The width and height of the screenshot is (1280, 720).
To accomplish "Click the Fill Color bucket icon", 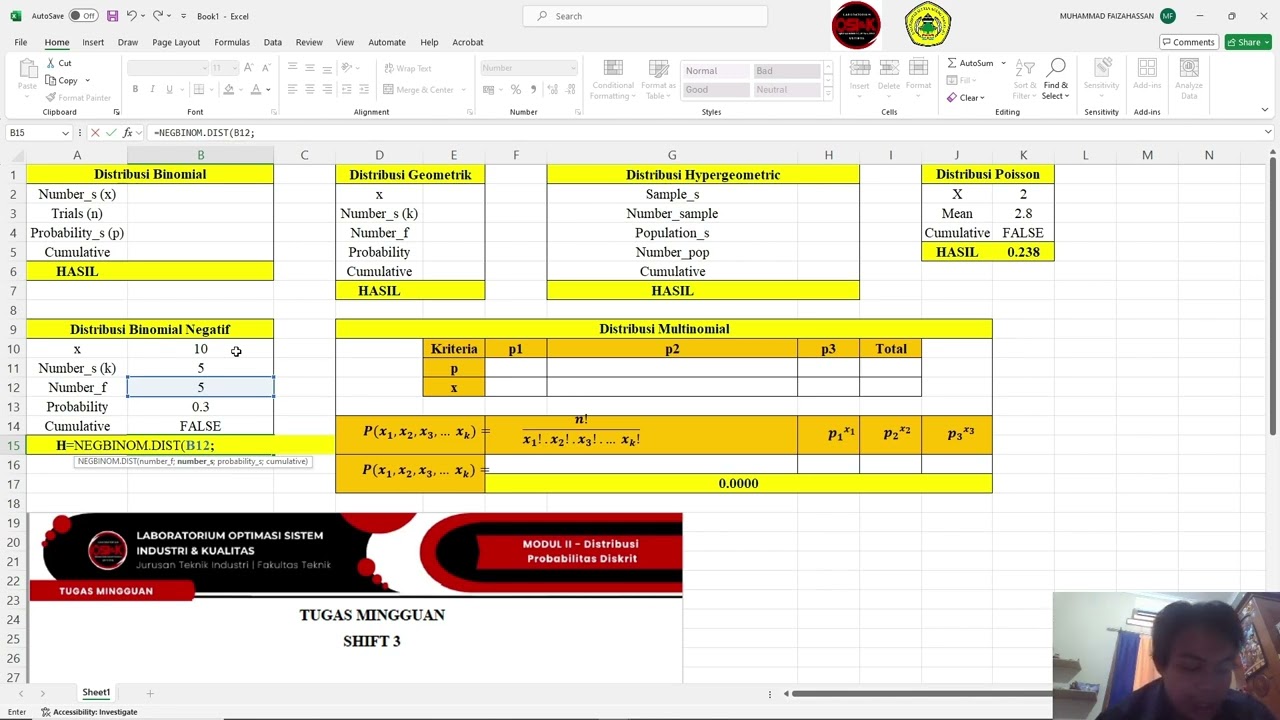I will [x=228, y=90].
